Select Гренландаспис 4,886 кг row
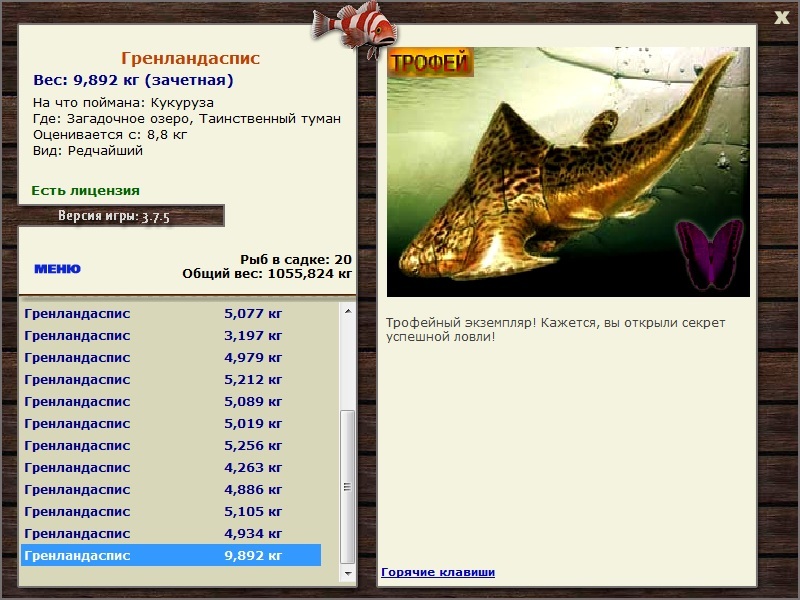 click(171, 489)
